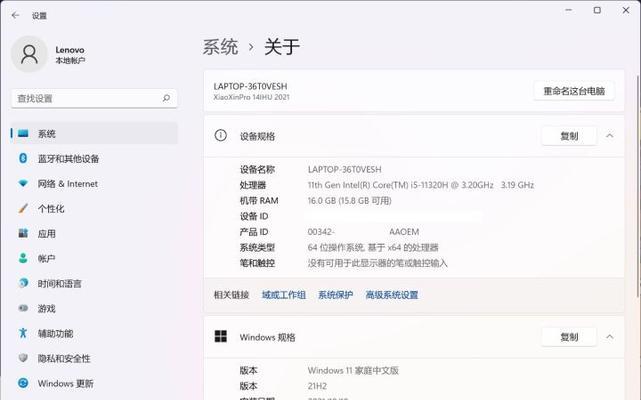This screenshot has height=400, width=641.
Task: Open 辅助功能 settings
Action: (94, 333)
